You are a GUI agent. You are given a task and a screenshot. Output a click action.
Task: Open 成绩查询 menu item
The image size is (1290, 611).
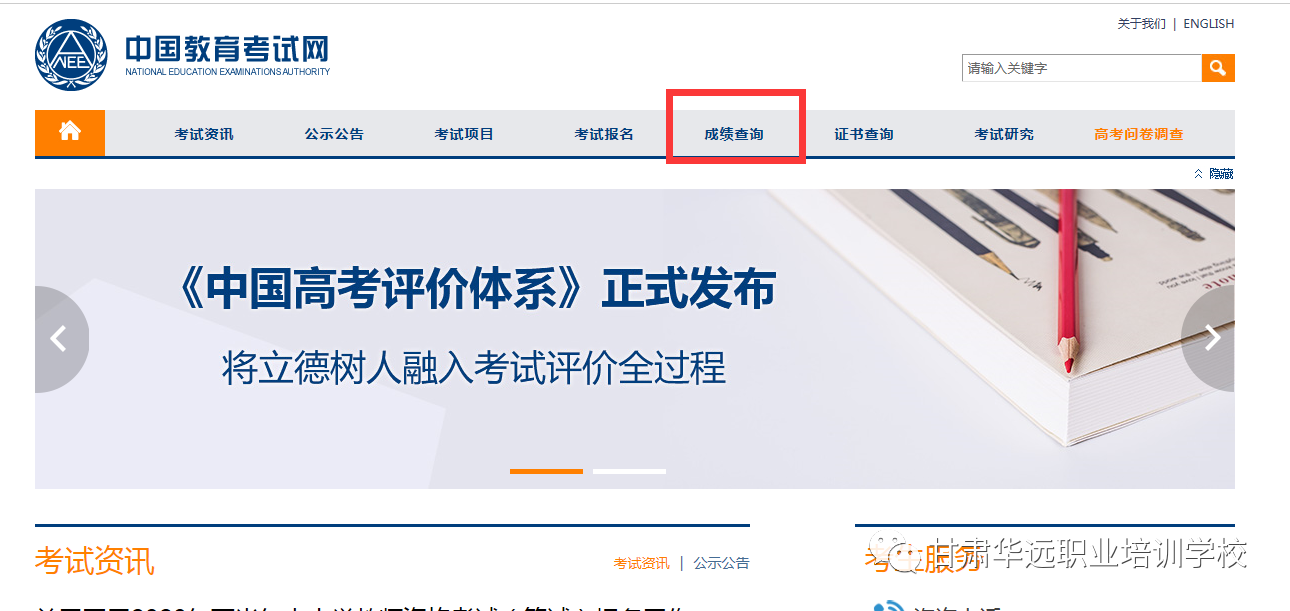[x=734, y=134]
